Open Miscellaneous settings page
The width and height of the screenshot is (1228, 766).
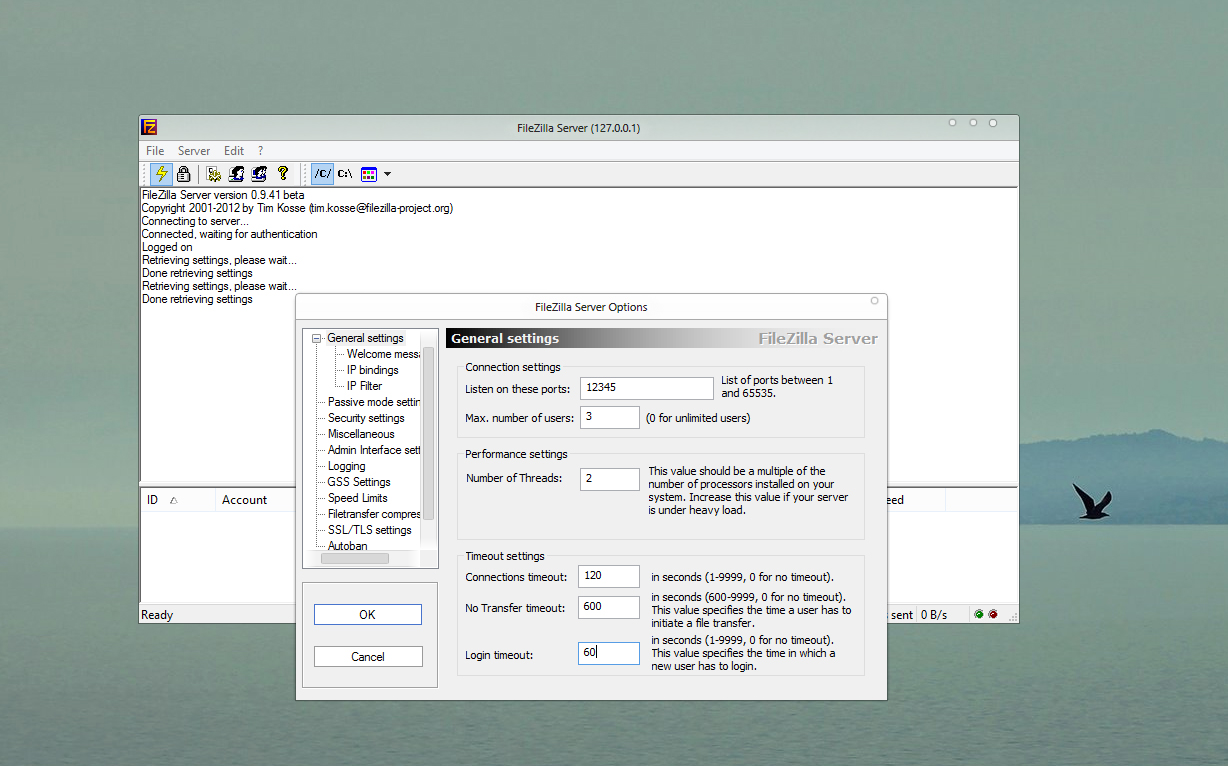pos(361,434)
